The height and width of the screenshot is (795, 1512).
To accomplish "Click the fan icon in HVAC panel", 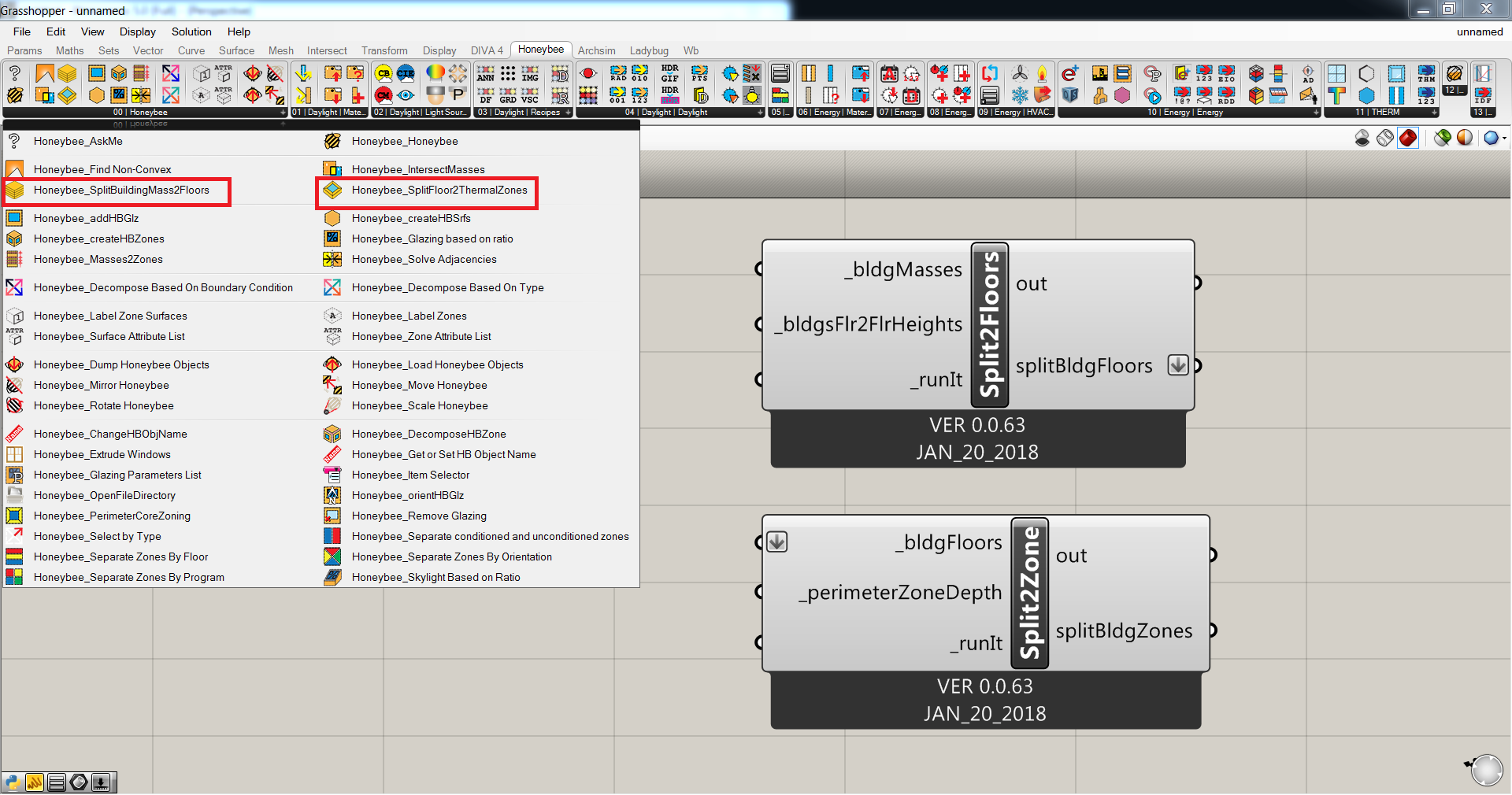I will pos(1020,73).
